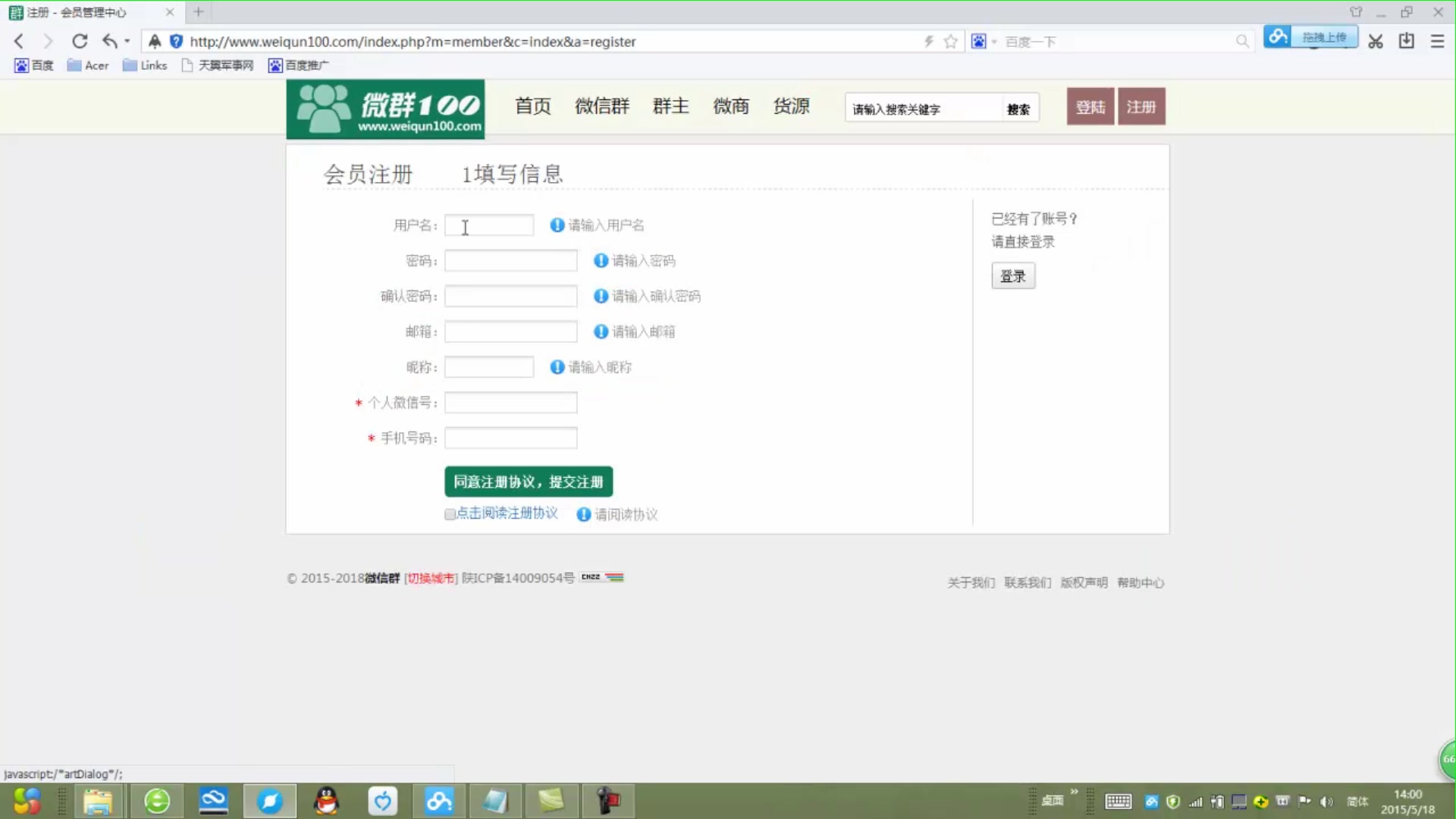The width and height of the screenshot is (1456, 819).
Task: Click the volume speaker icon in the system tray
Action: pyautogui.click(x=1326, y=802)
